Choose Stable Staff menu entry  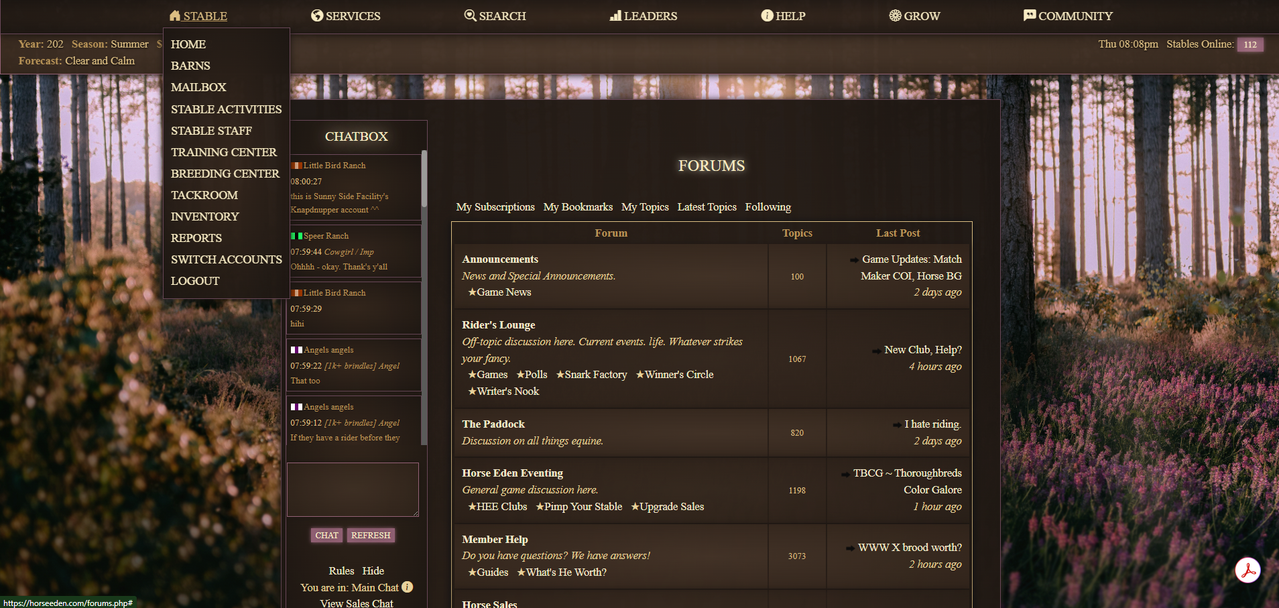tap(211, 130)
